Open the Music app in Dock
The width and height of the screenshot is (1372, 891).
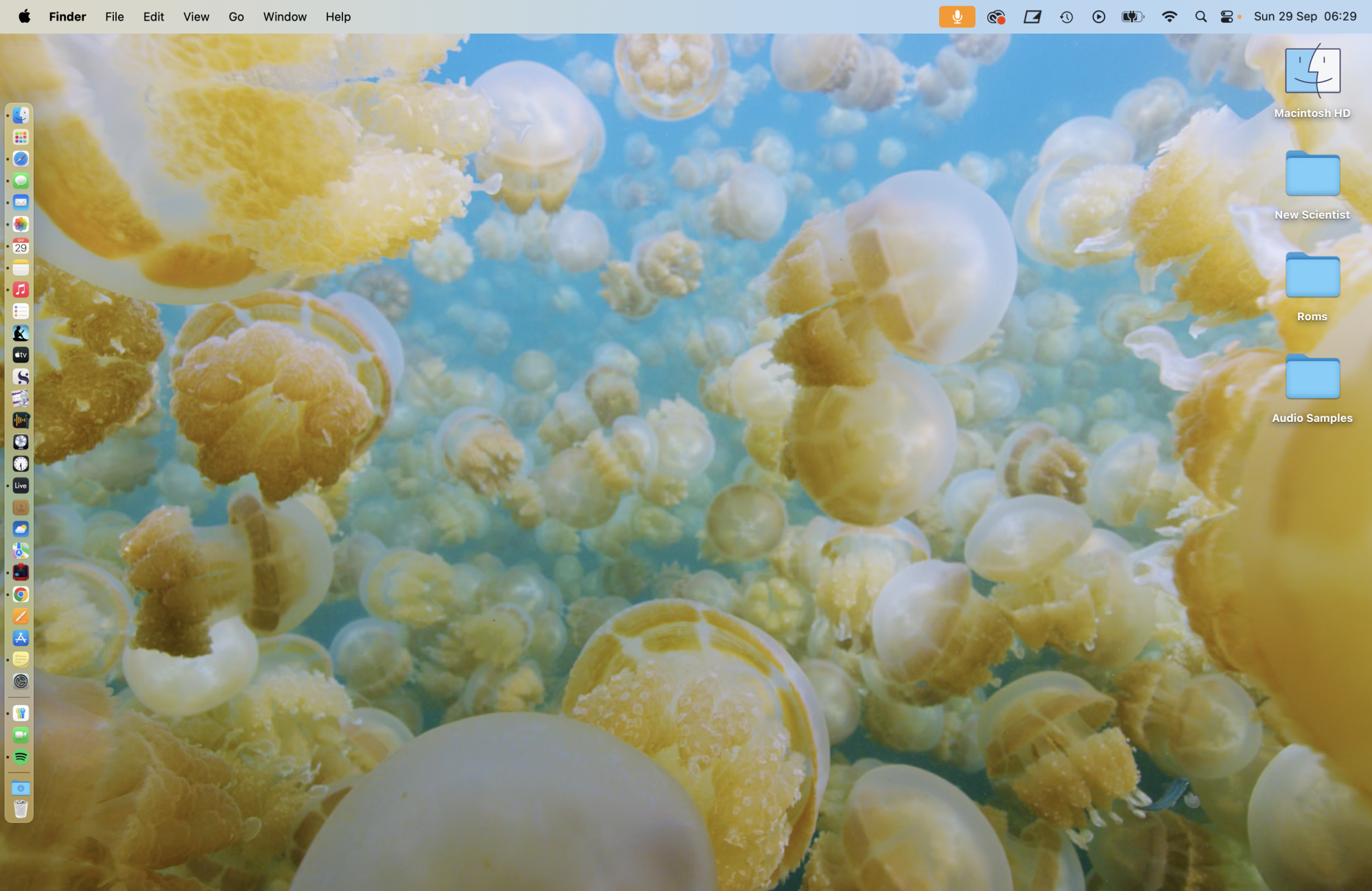pyautogui.click(x=21, y=289)
